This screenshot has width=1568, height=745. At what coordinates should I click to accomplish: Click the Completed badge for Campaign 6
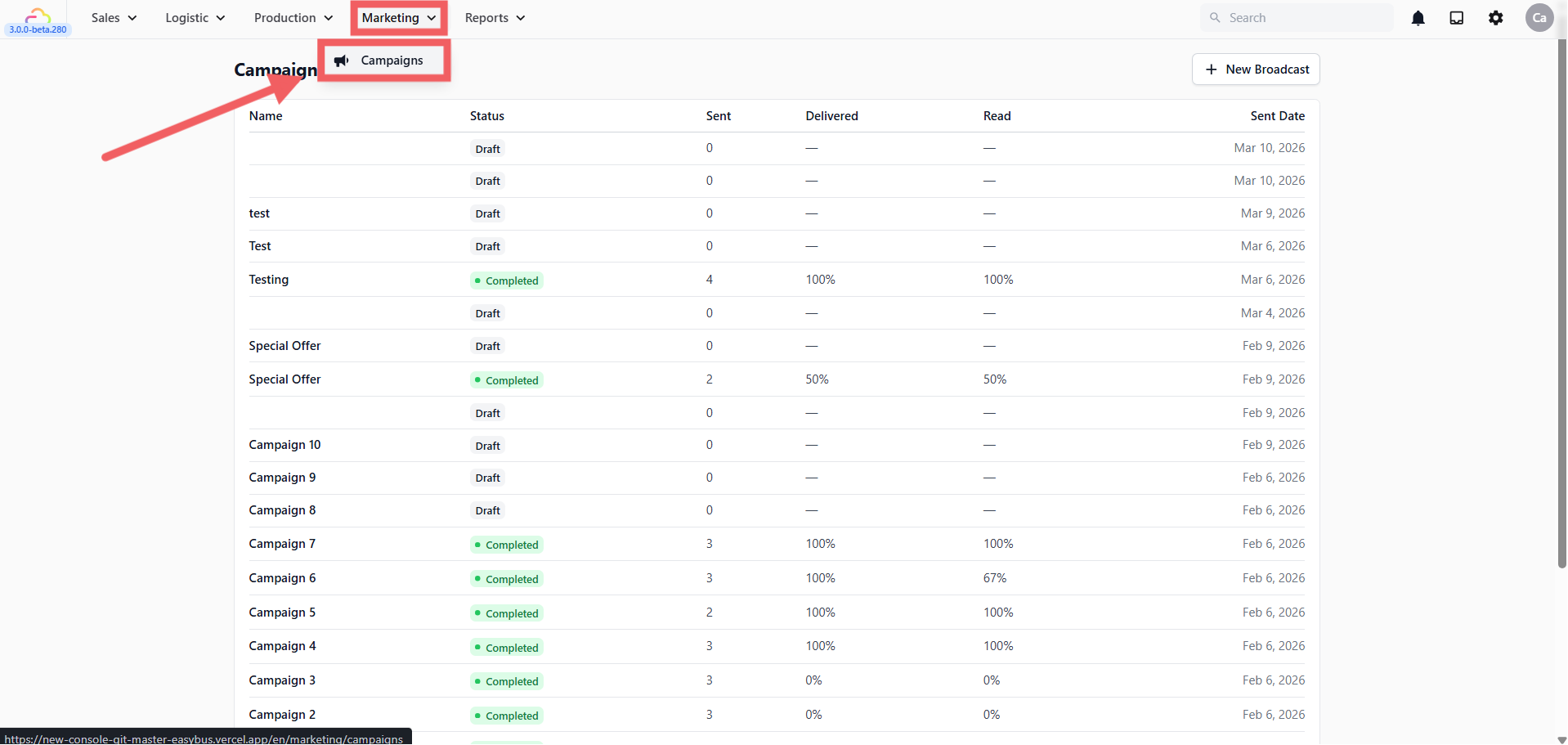[x=507, y=579]
